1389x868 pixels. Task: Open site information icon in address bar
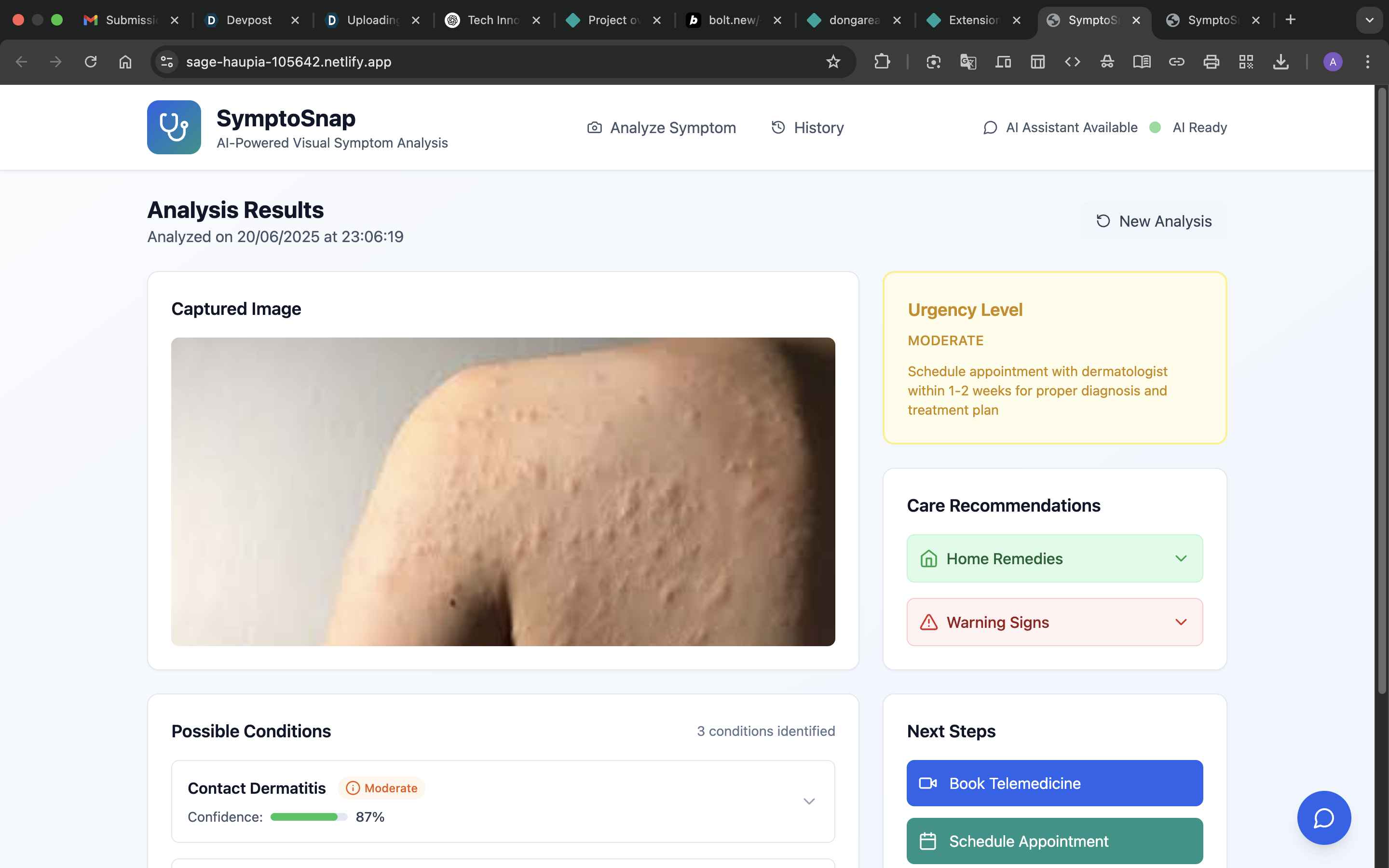click(167, 61)
